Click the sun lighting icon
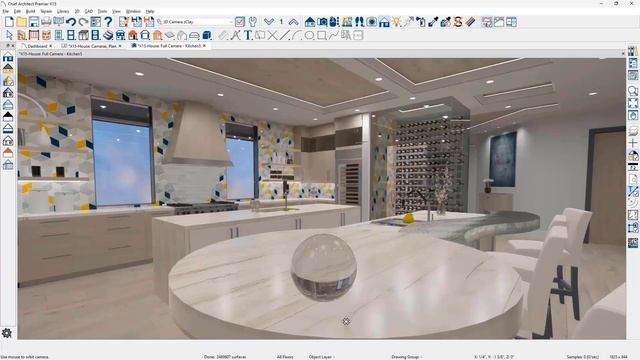The image size is (640, 360). [396, 22]
